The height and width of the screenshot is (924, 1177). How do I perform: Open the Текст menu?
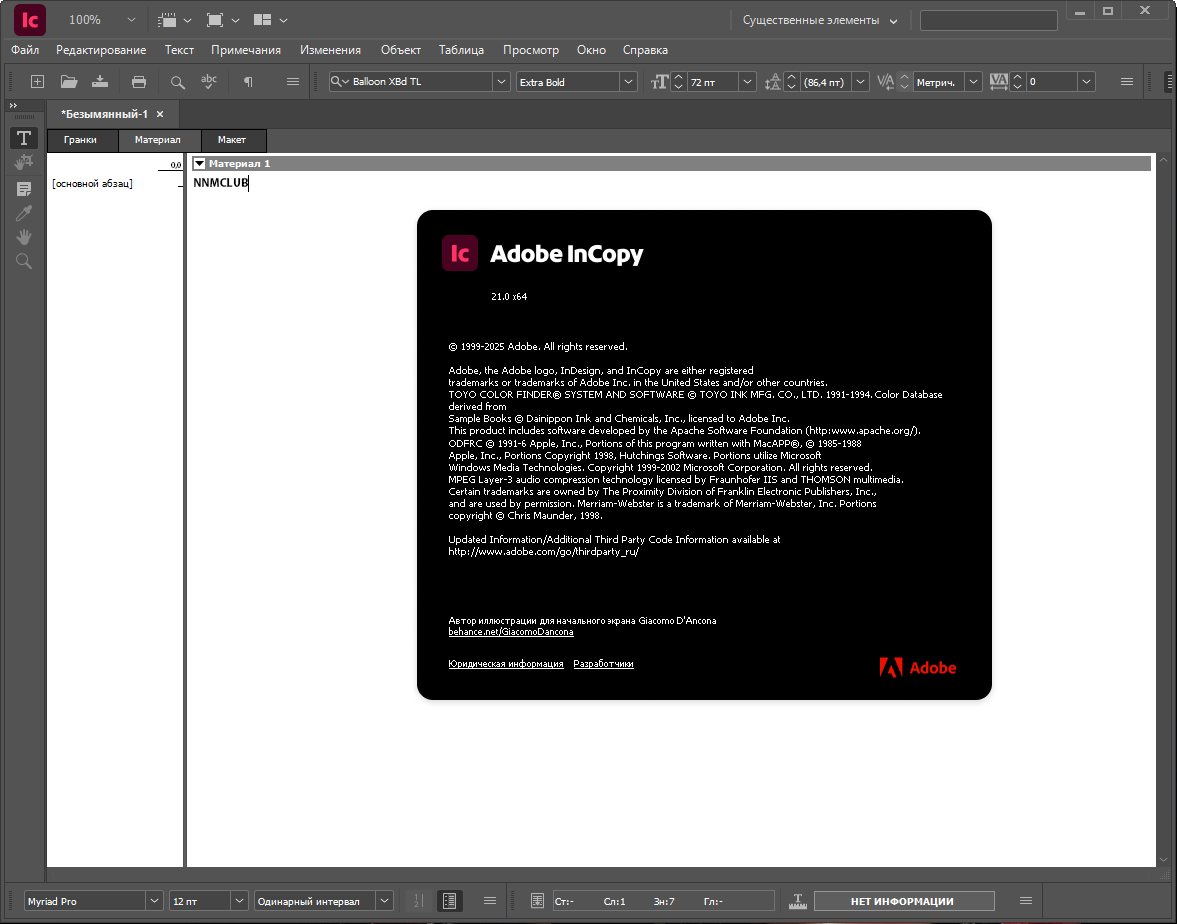[x=179, y=50]
